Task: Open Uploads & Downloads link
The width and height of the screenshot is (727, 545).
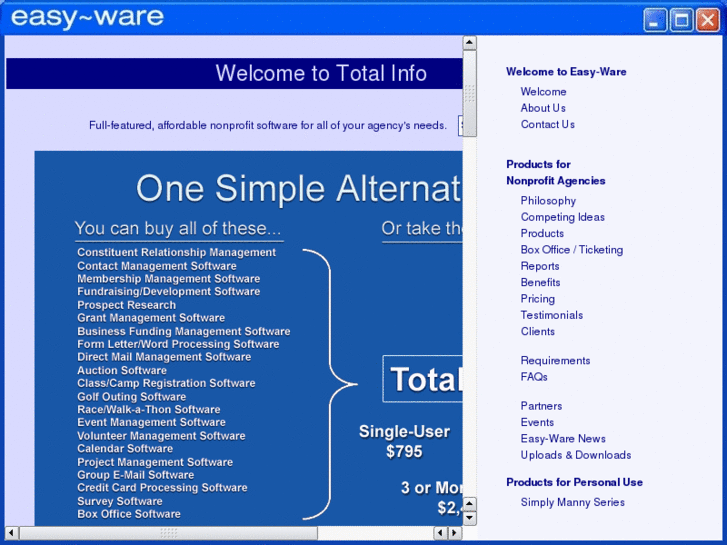Action: click(x=576, y=455)
